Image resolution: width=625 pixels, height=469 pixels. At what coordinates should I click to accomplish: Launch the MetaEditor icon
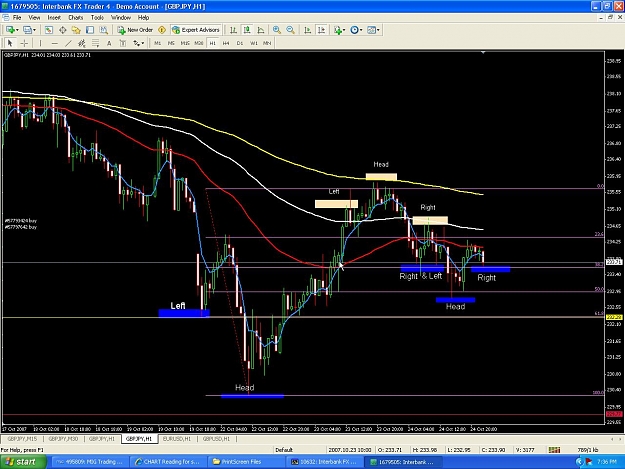coord(162,30)
